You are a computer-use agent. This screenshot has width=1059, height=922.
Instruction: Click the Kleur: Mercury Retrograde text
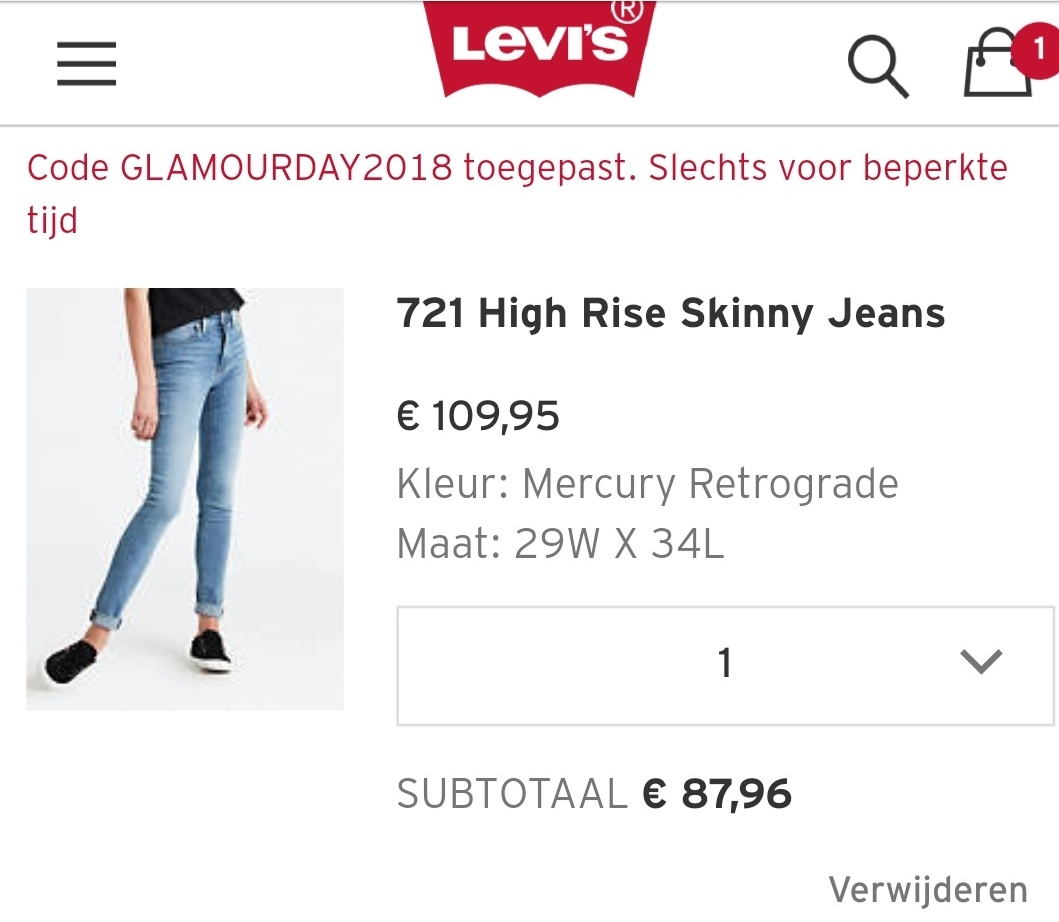pos(648,484)
